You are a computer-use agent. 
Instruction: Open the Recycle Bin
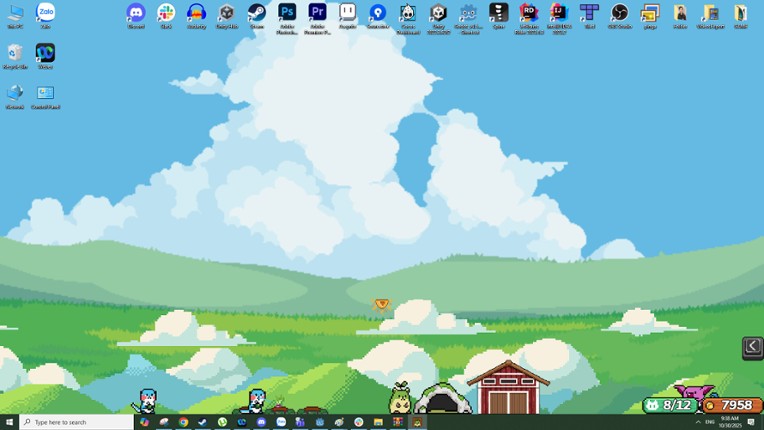pyautogui.click(x=15, y=56)
